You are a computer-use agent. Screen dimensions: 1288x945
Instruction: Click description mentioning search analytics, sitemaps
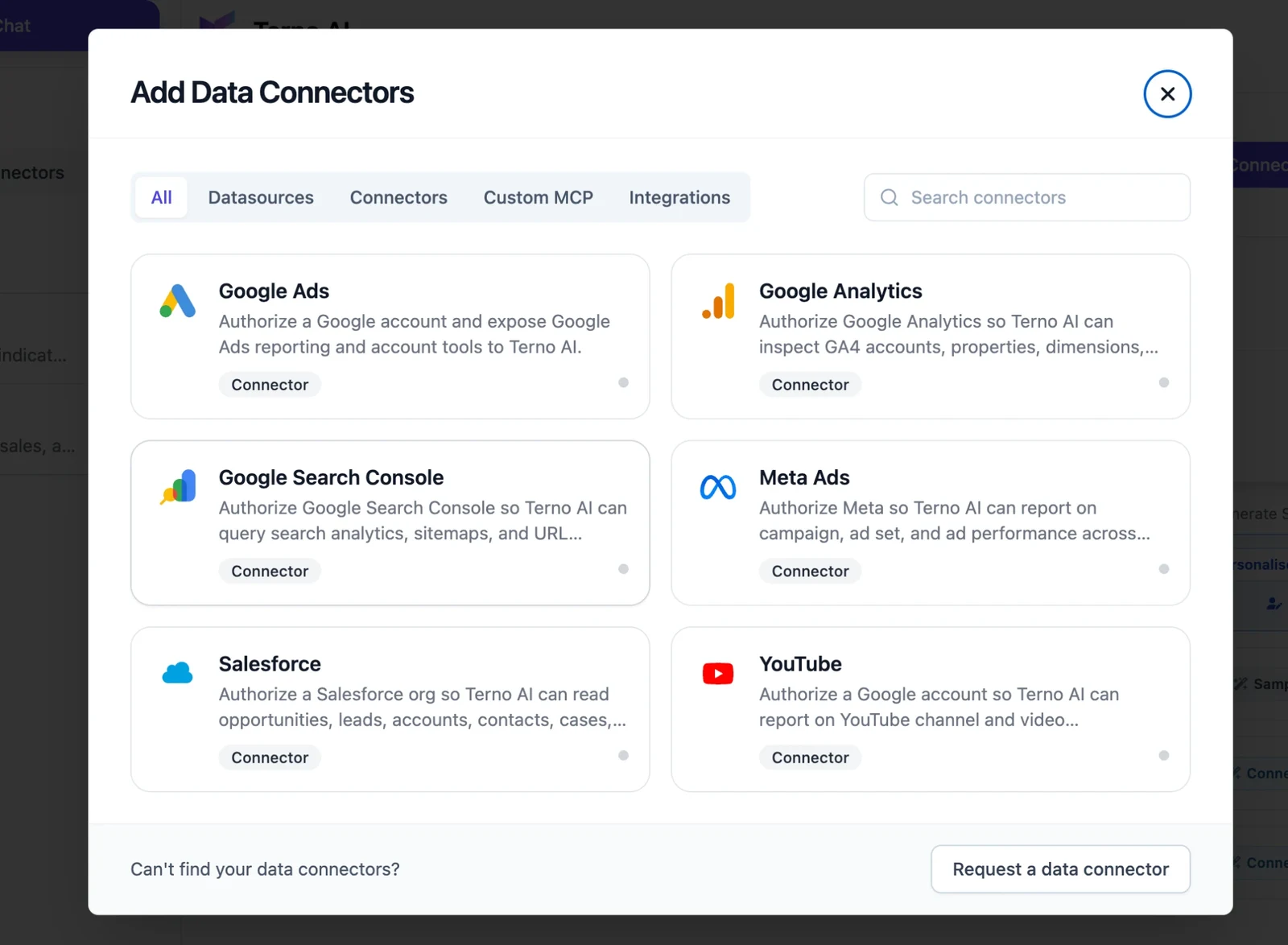tap(423, 521)
